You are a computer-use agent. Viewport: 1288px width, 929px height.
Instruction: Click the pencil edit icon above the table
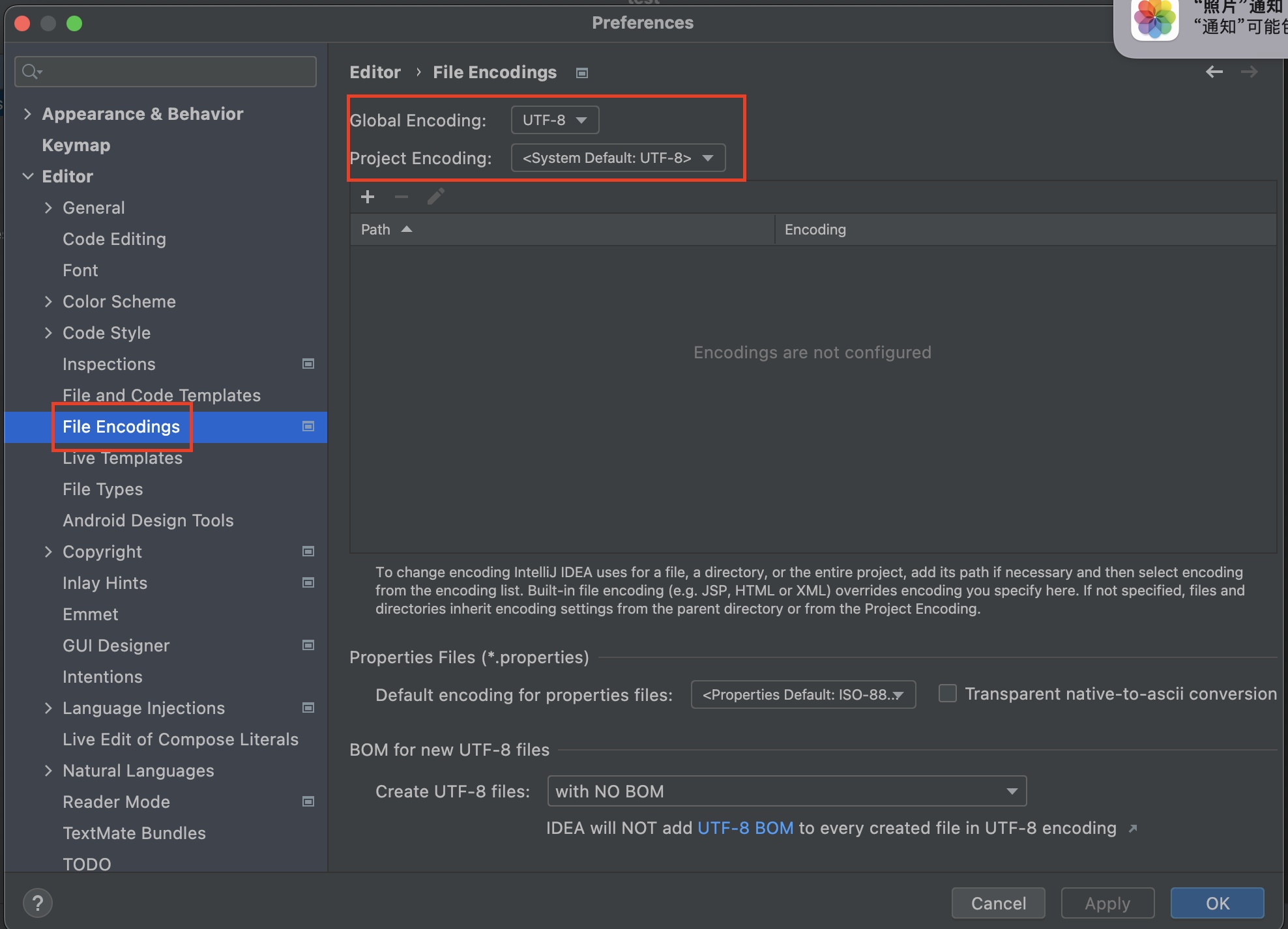pyautogui.click(x=435, y=197)
